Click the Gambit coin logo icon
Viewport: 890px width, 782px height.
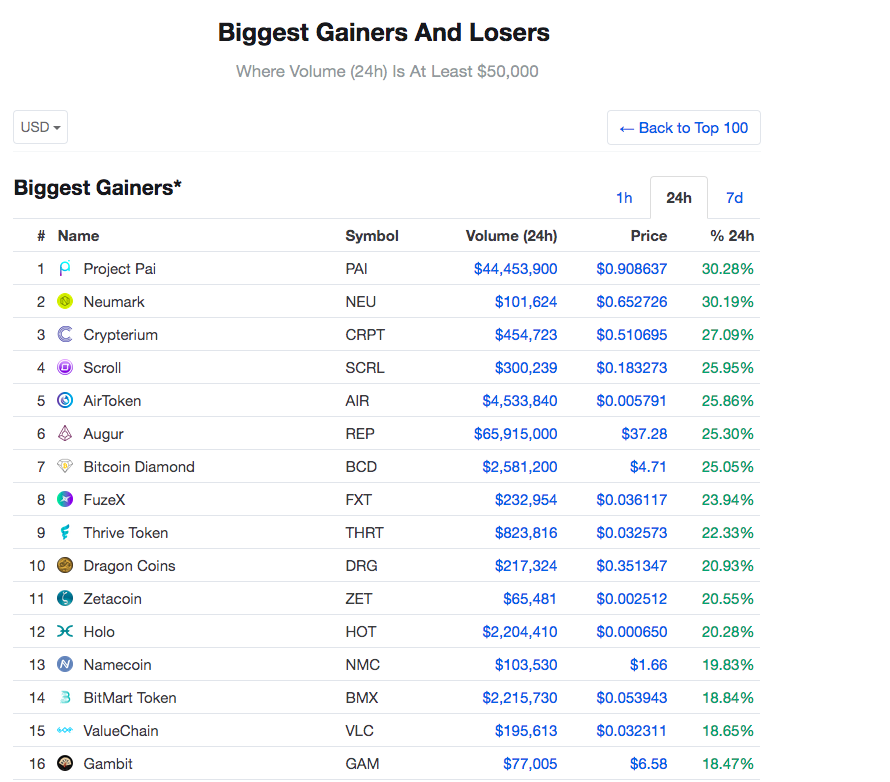(x=65, y=763)
